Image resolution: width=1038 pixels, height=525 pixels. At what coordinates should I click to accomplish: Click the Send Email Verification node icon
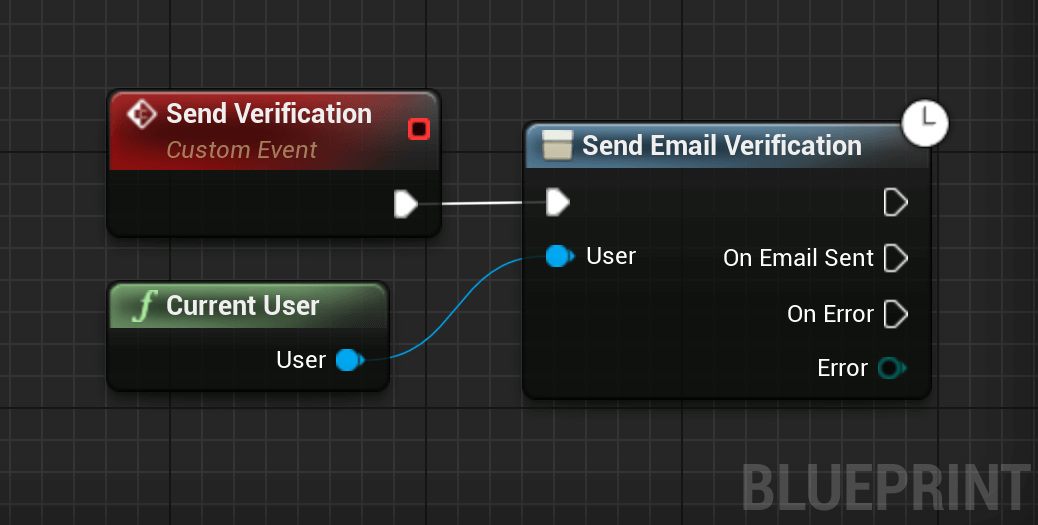pos(557,145)
